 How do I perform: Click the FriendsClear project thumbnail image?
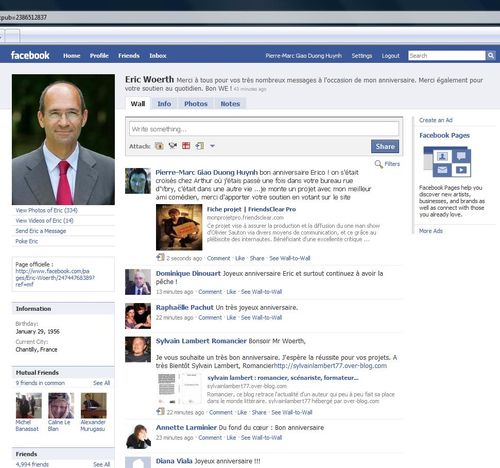click(x=179, y=227)
